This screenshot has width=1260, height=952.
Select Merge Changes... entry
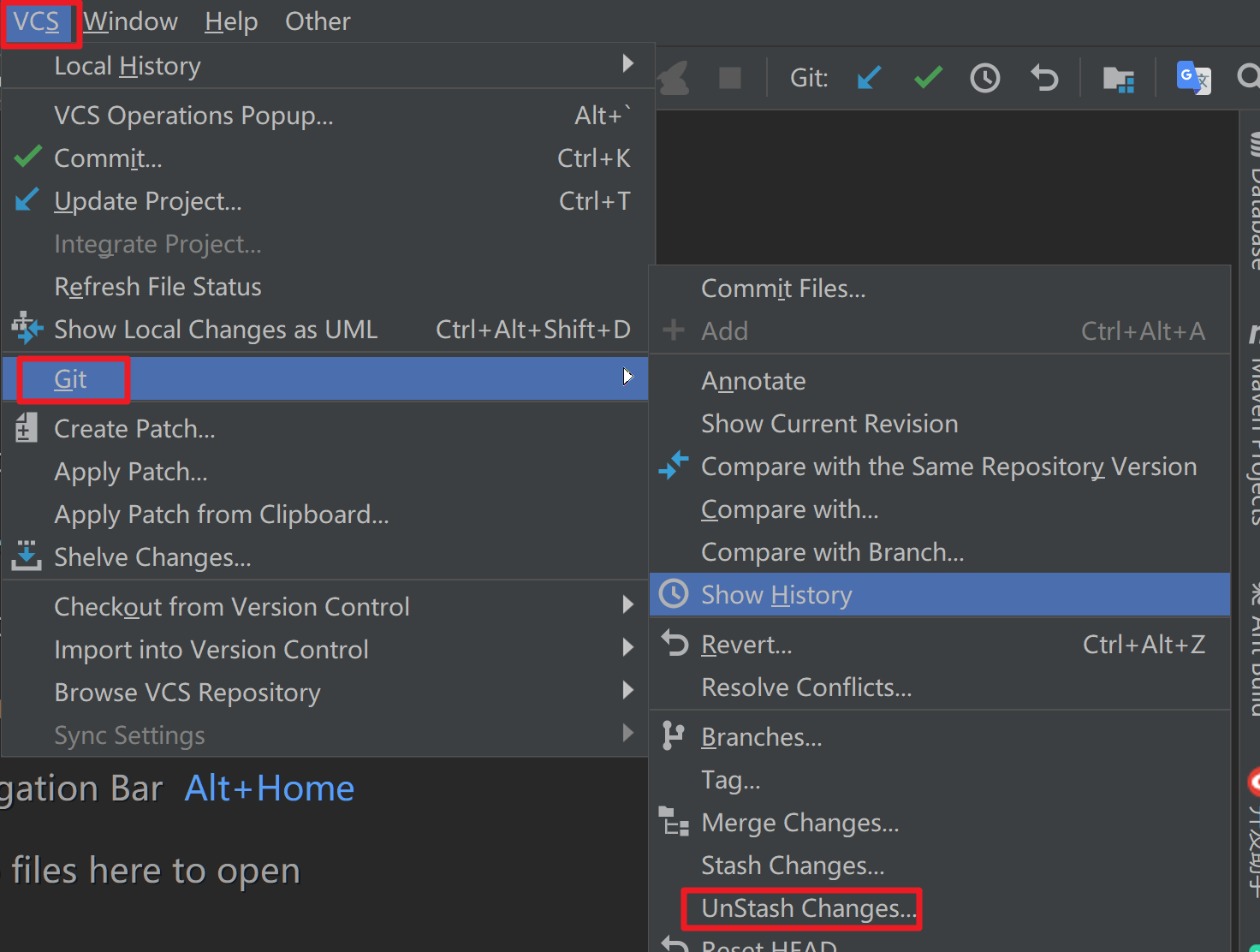(940, 823)
